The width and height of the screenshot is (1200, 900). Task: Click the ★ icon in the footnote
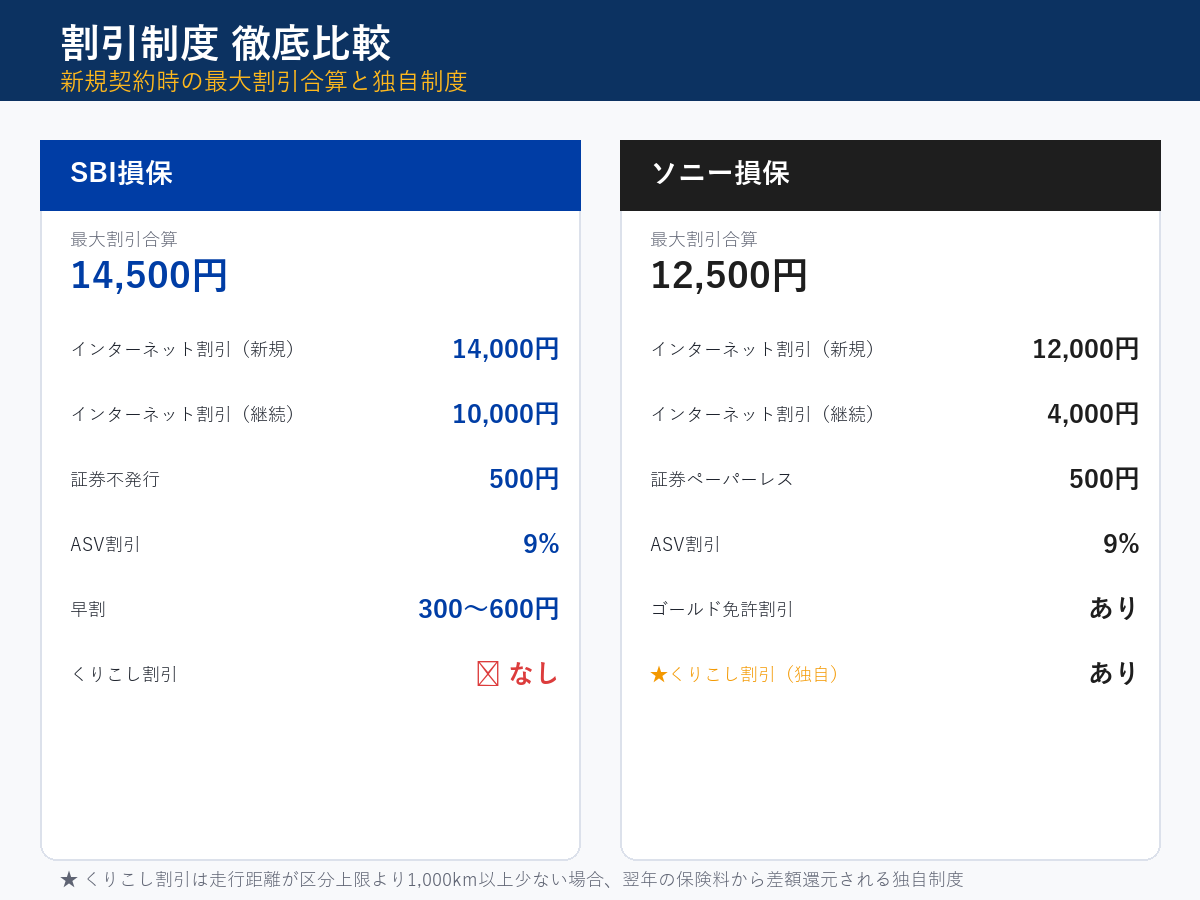[x=66, y=879]
